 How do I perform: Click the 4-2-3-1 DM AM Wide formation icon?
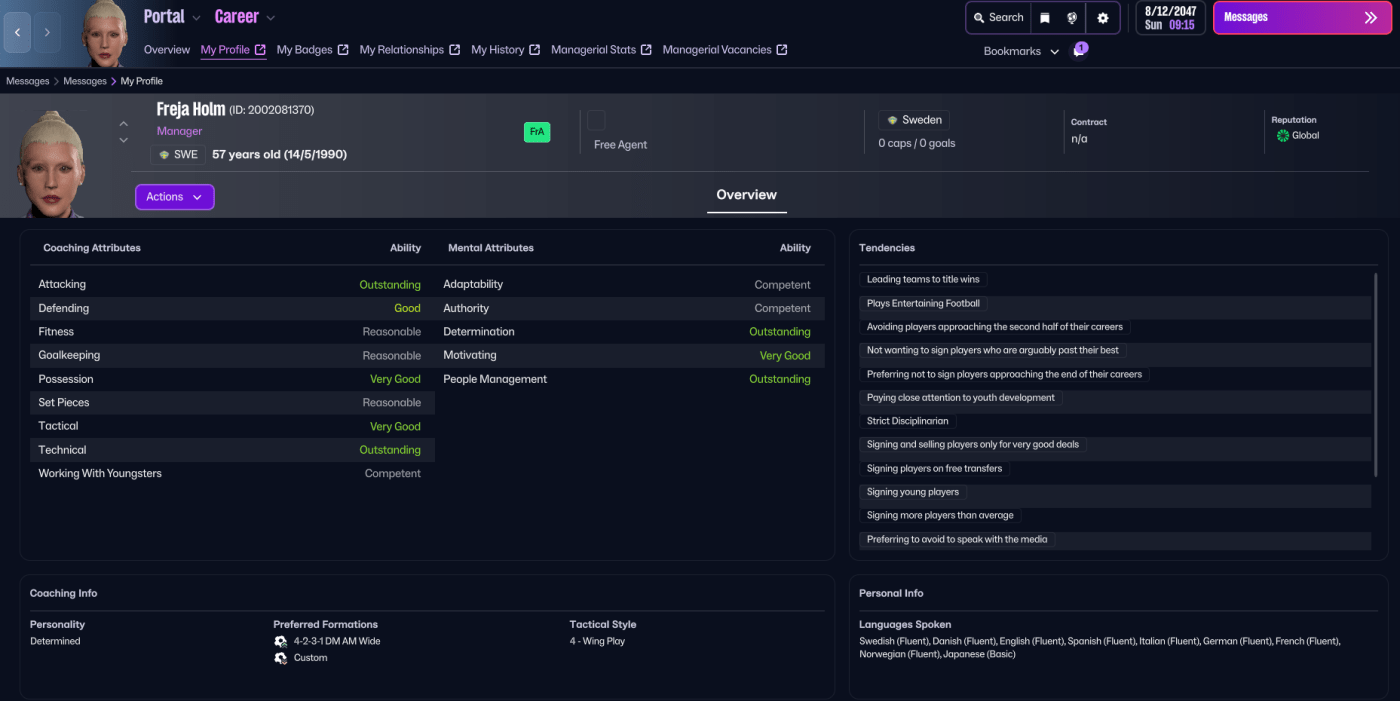pos(280,641)
